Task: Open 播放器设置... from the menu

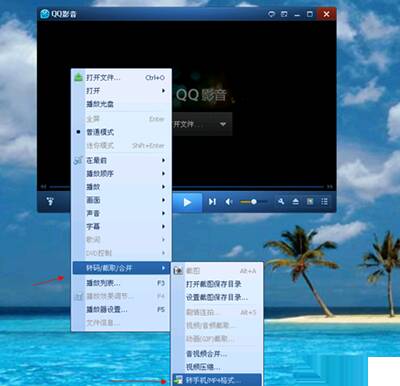Action: click(122, 309)
